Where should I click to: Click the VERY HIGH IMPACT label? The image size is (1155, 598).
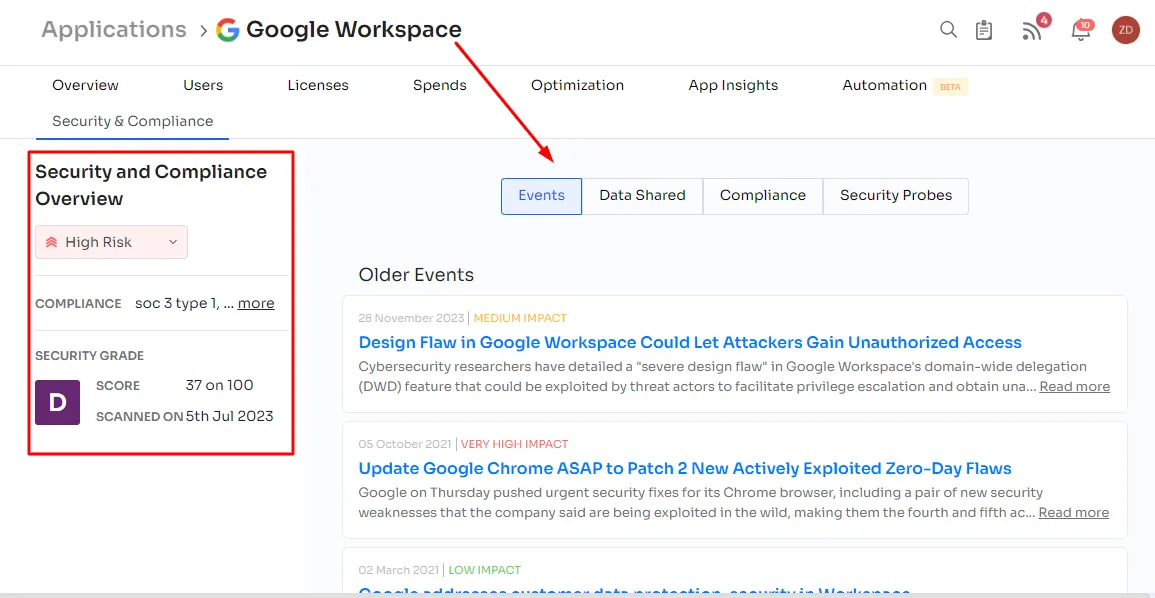tap(515, 444)
